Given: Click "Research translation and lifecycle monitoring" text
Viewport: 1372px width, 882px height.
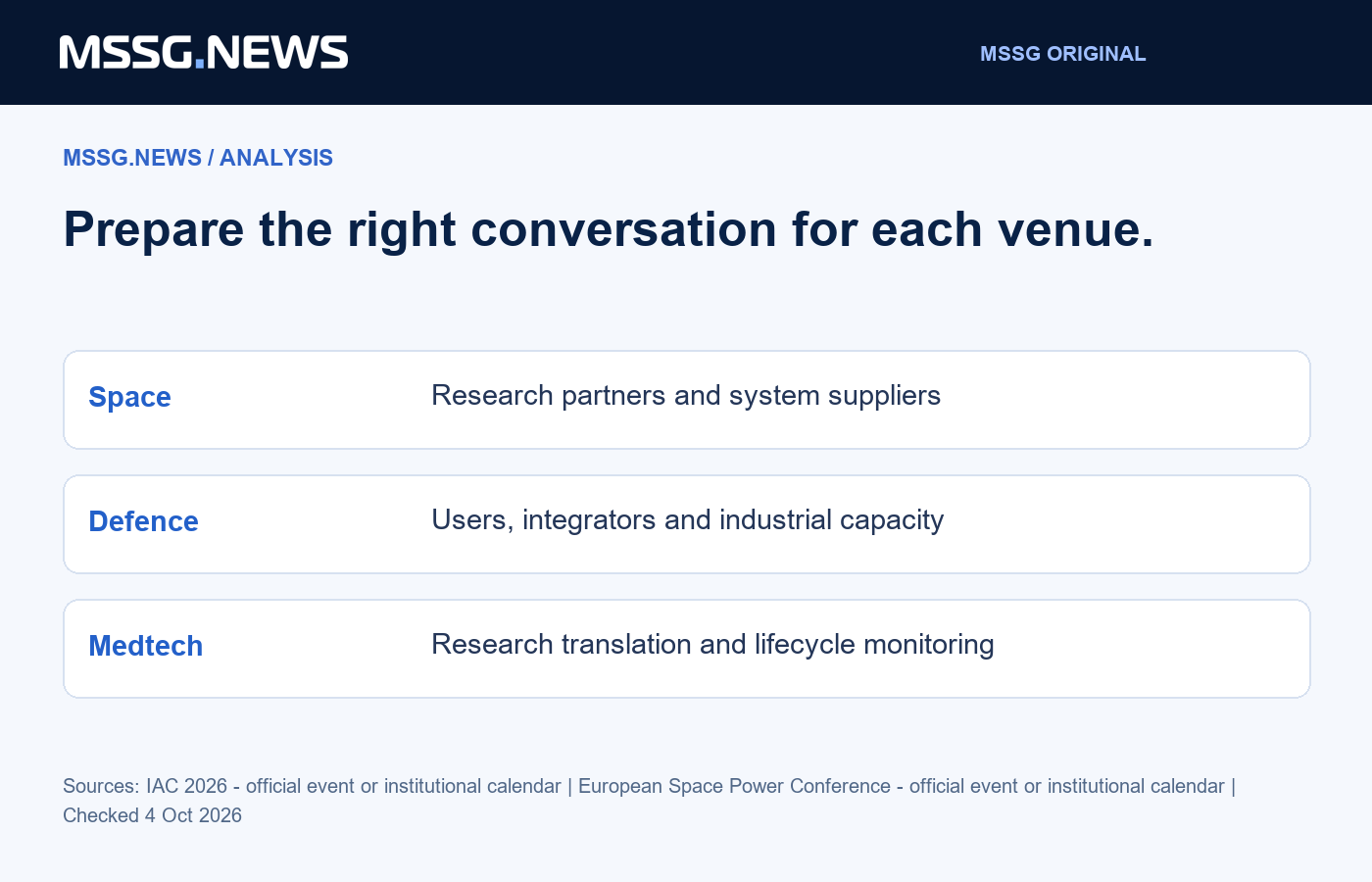Looking at the screenshot, I should (712, 644).
